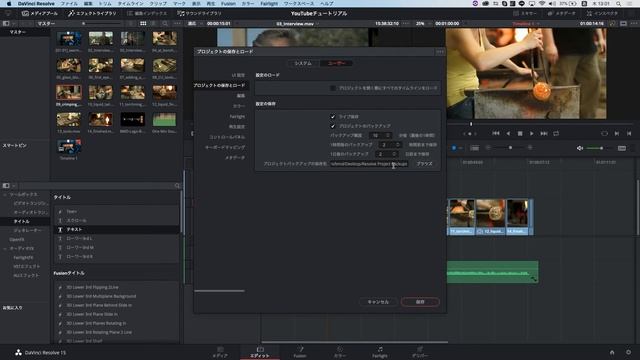Viewport: 640px width, 360px height.
Task: Select Metadata in preferences sidebar
Action: [x=235, y=158]
